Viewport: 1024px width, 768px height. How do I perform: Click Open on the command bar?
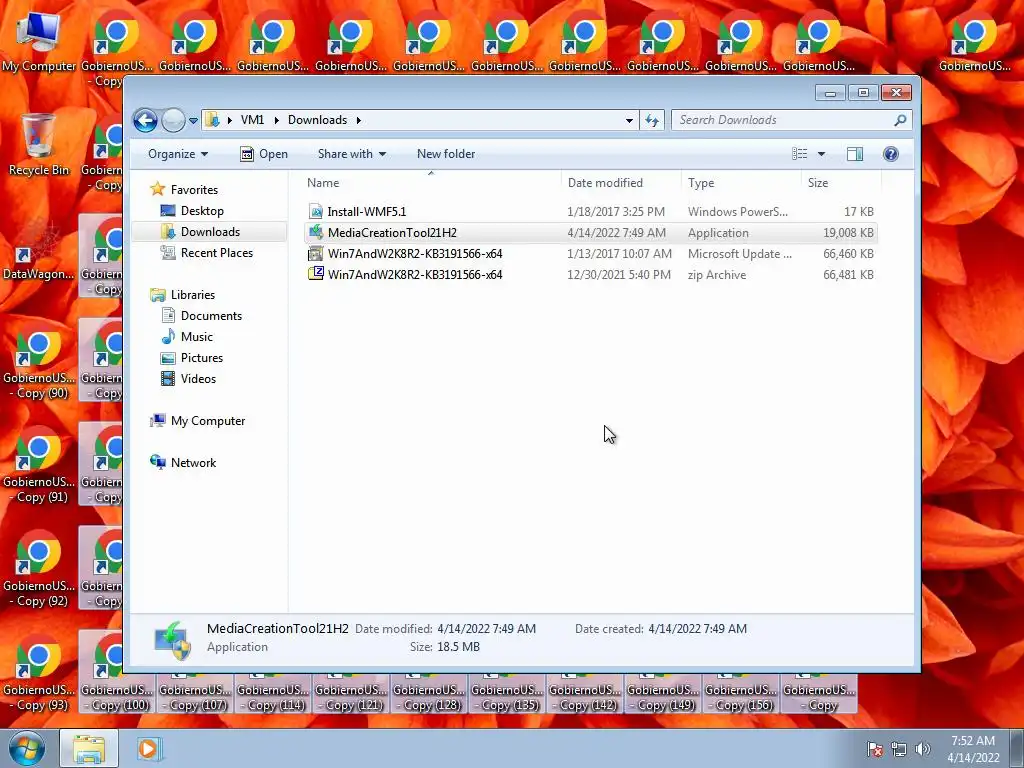tap(264, 154)
